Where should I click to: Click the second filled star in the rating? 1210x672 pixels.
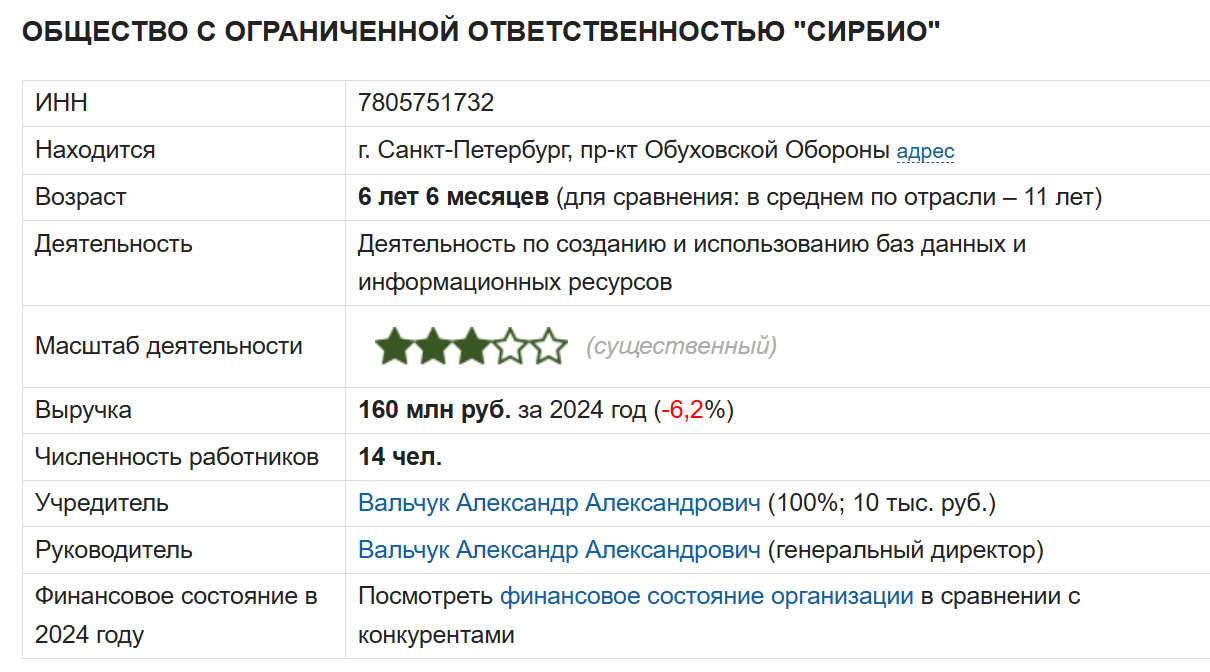433,347
